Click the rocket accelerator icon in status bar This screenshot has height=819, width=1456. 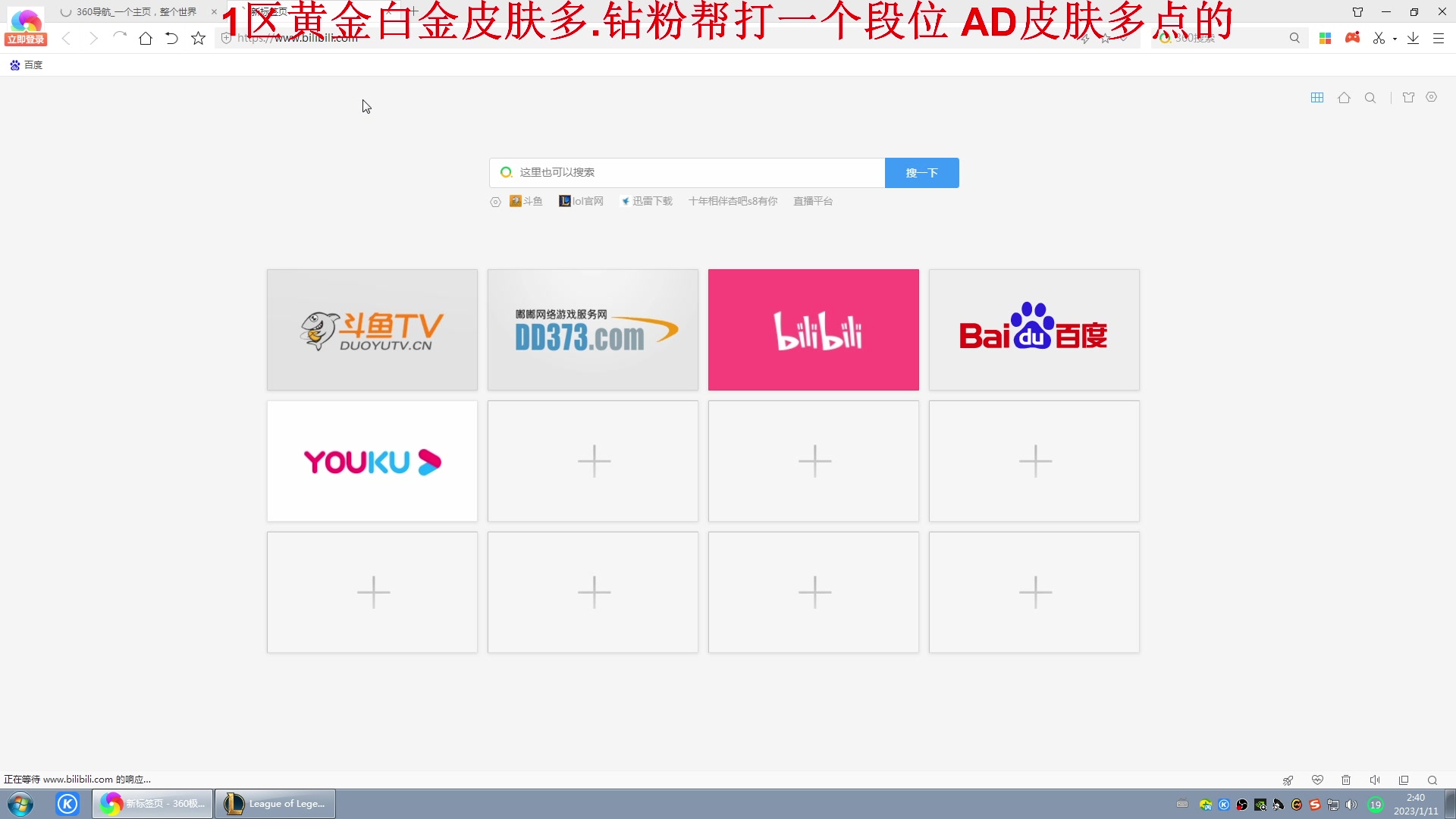pos(1288,780)
